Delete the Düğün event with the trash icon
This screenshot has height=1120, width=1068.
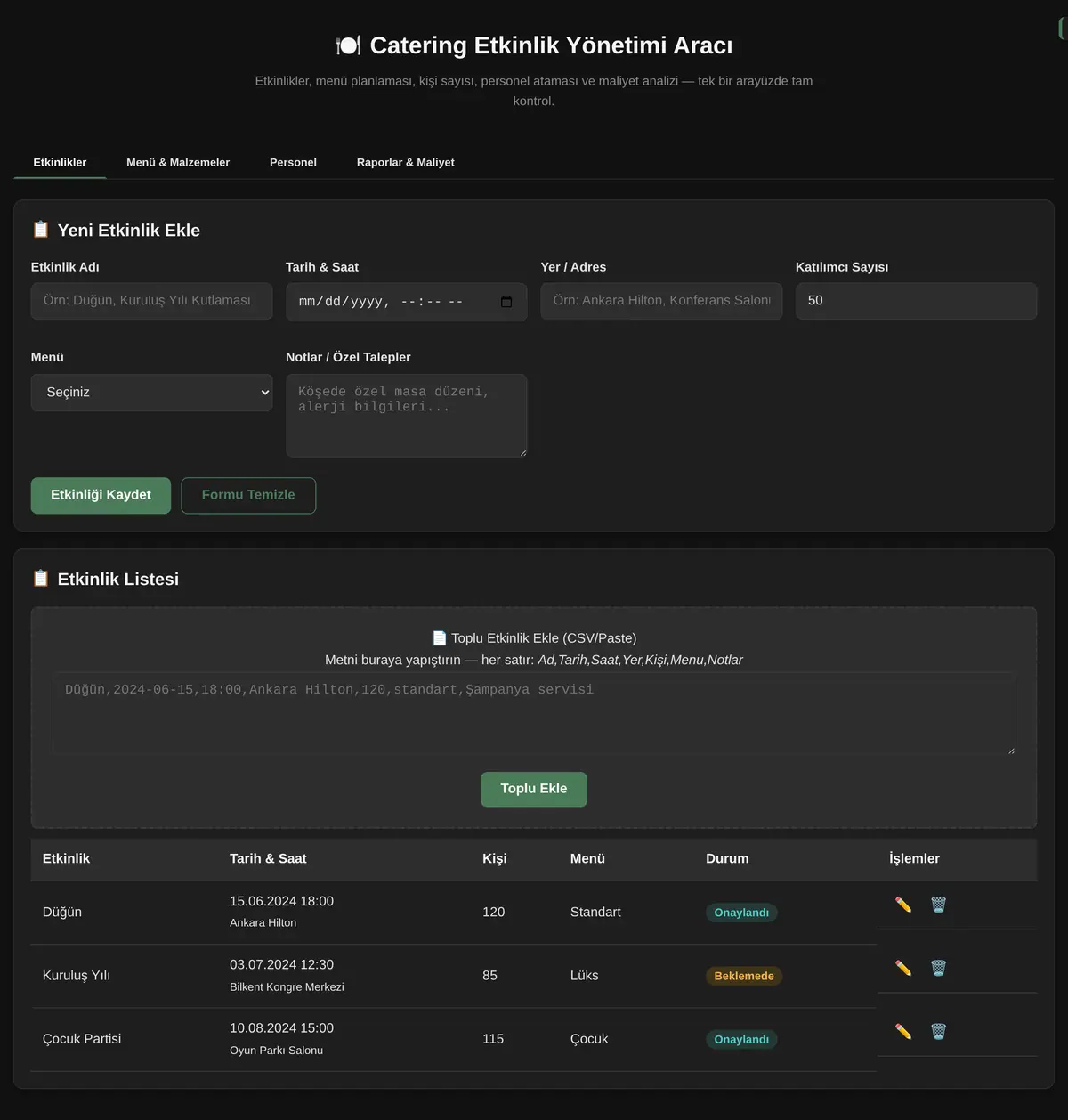pos(938,905)
